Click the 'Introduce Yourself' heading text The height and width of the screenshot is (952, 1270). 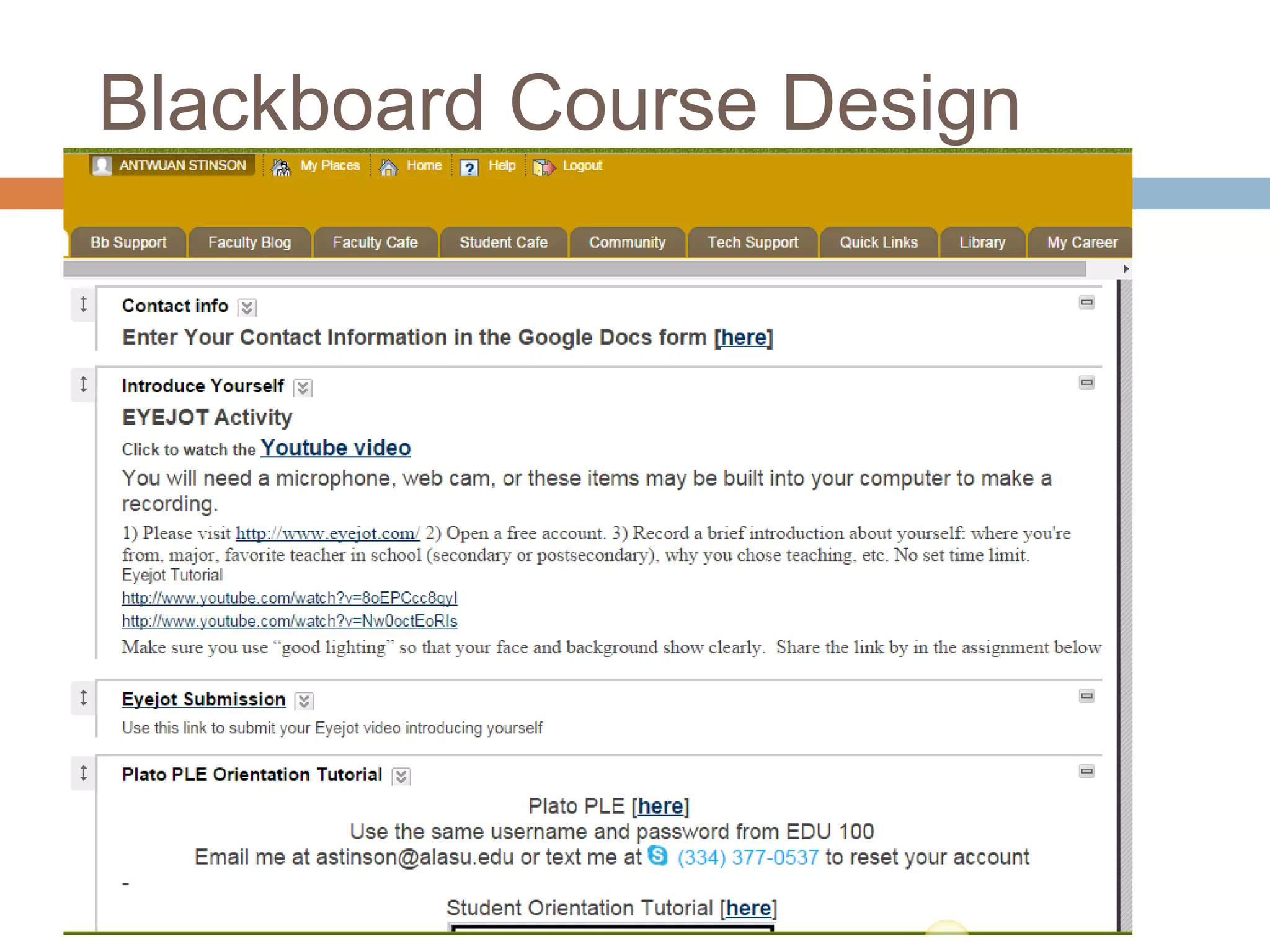point(203,386)
